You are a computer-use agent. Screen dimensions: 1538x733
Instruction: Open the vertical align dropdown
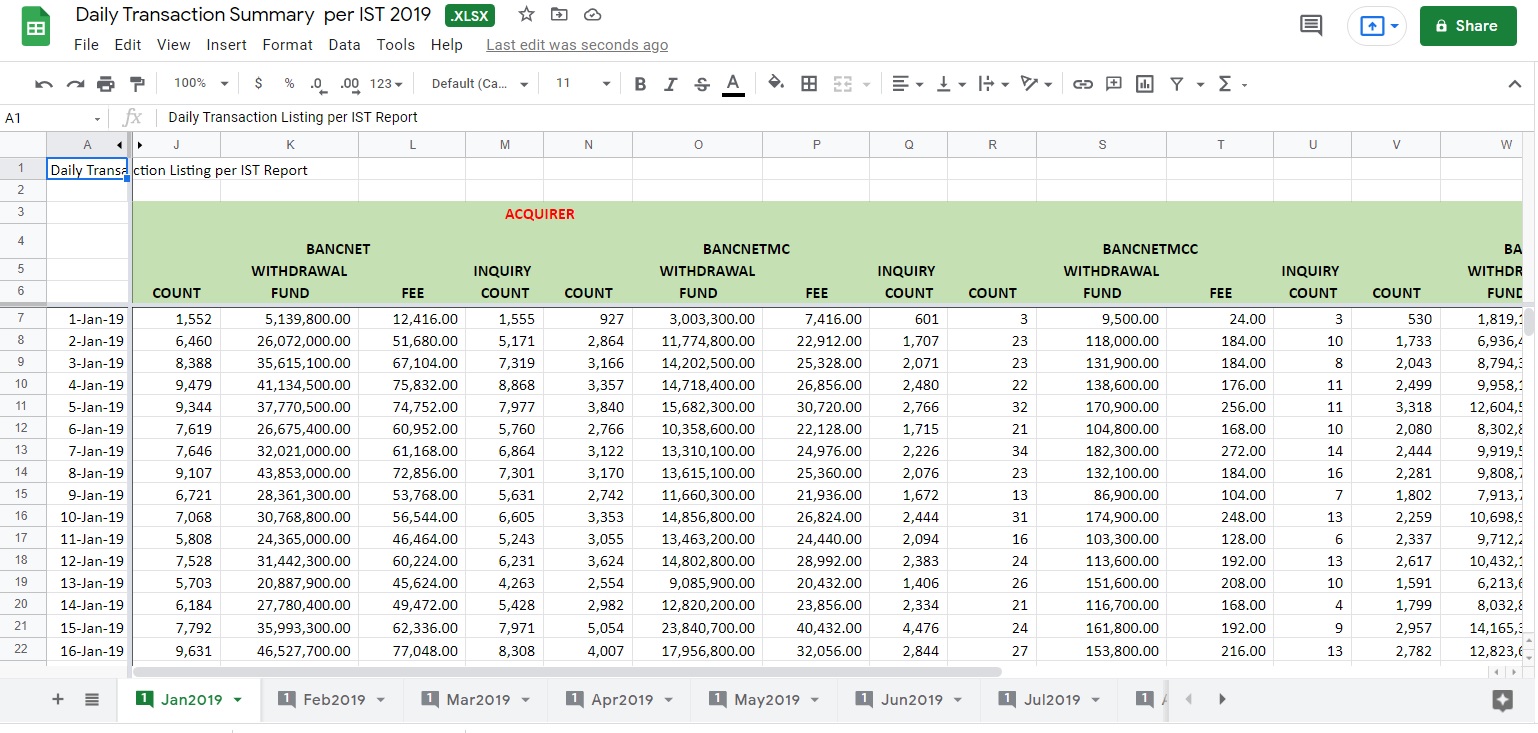pos(949,84)
